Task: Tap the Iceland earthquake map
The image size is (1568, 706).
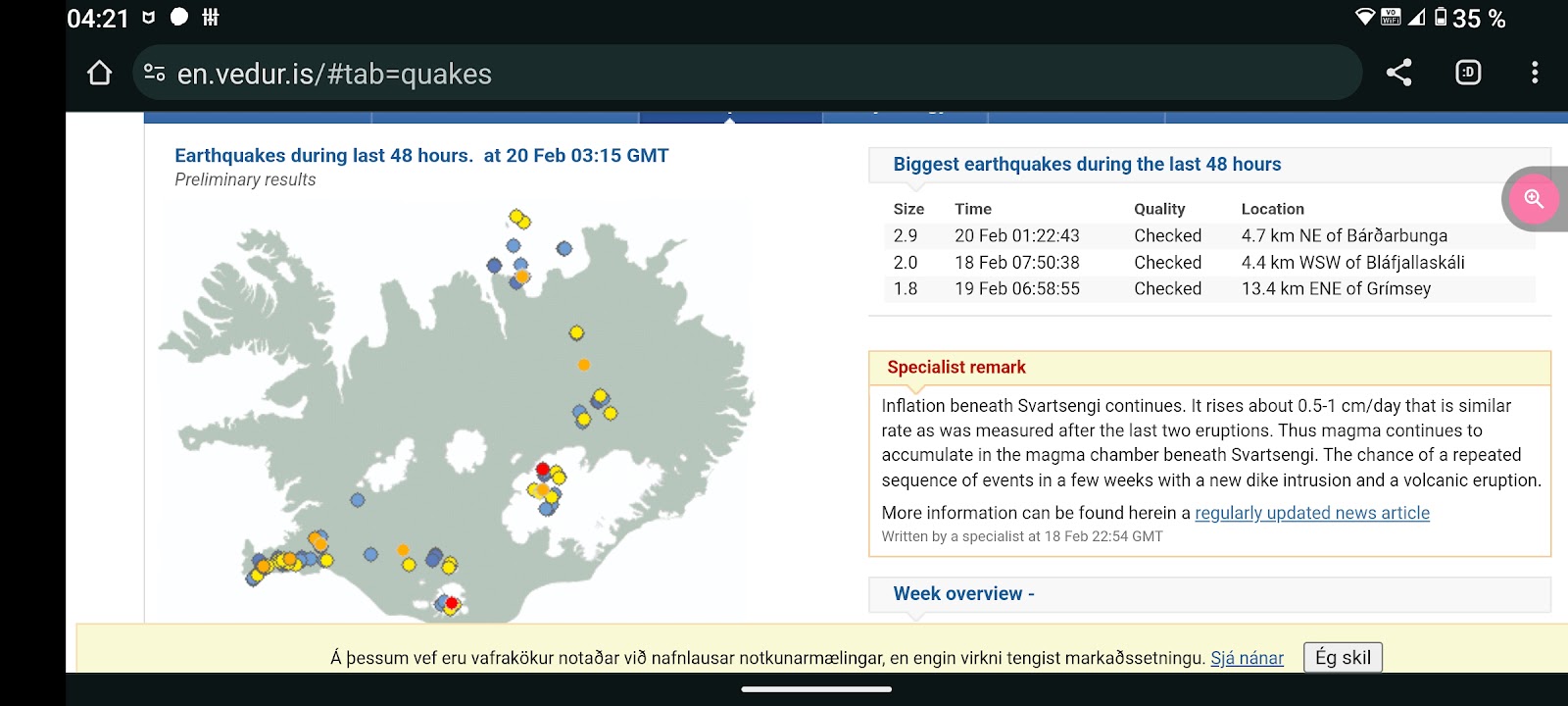Action: point(456,412)
